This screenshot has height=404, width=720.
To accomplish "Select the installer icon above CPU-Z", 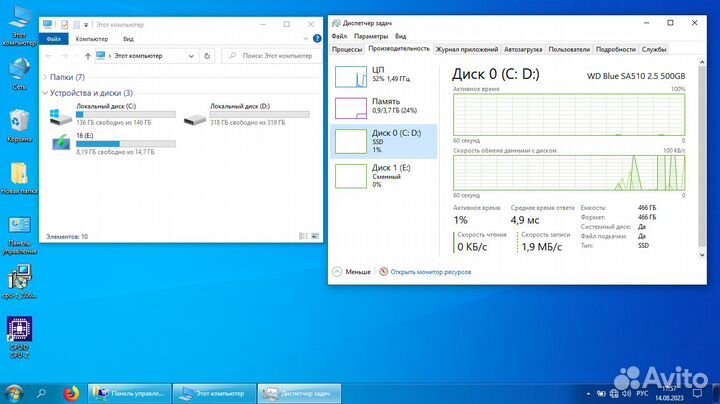I will [x=19, y=281].
